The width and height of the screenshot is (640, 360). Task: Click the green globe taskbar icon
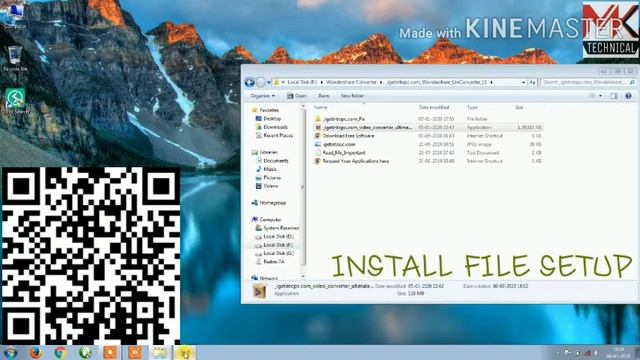(x=85, y=353)
